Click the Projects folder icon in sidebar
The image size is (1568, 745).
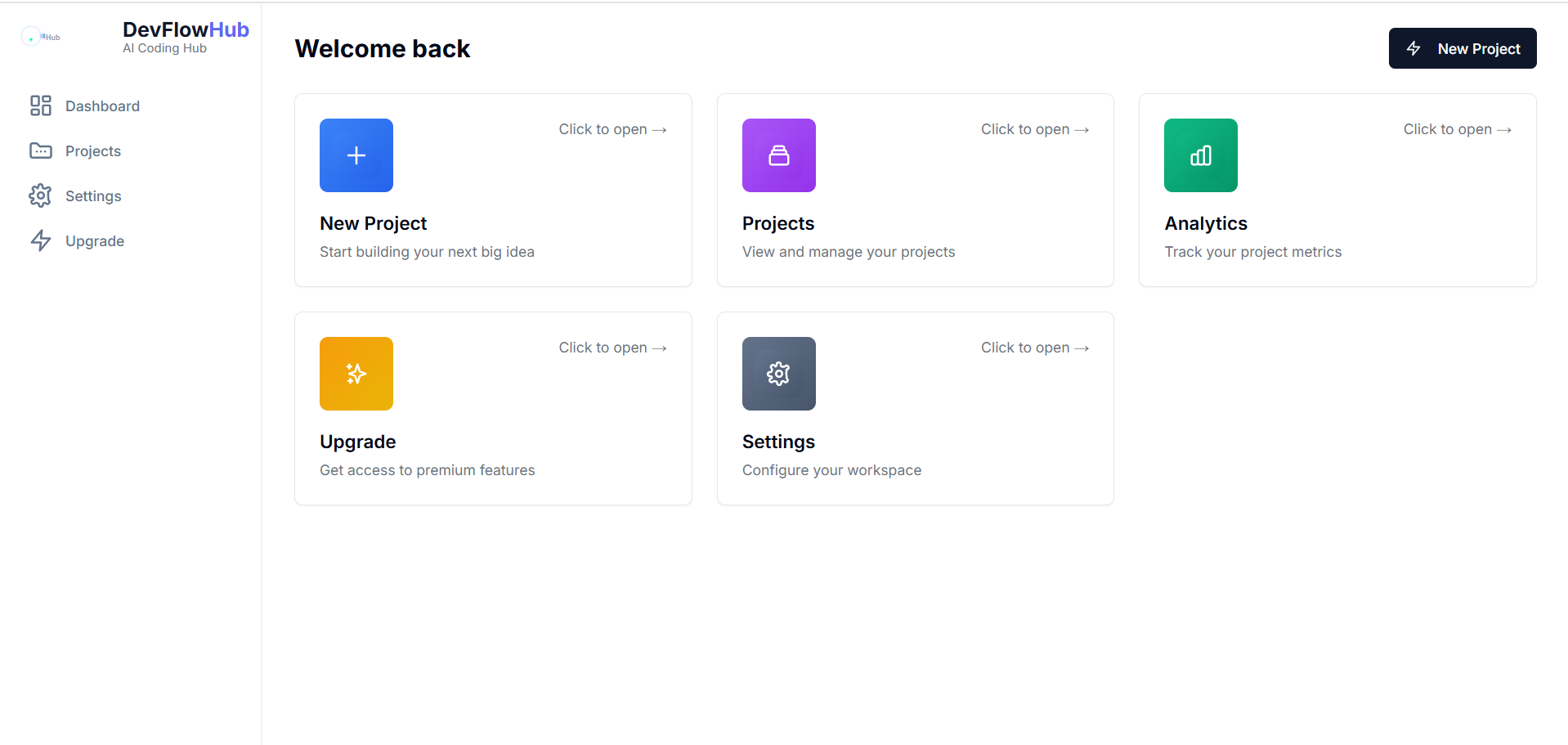click(41, 150)
